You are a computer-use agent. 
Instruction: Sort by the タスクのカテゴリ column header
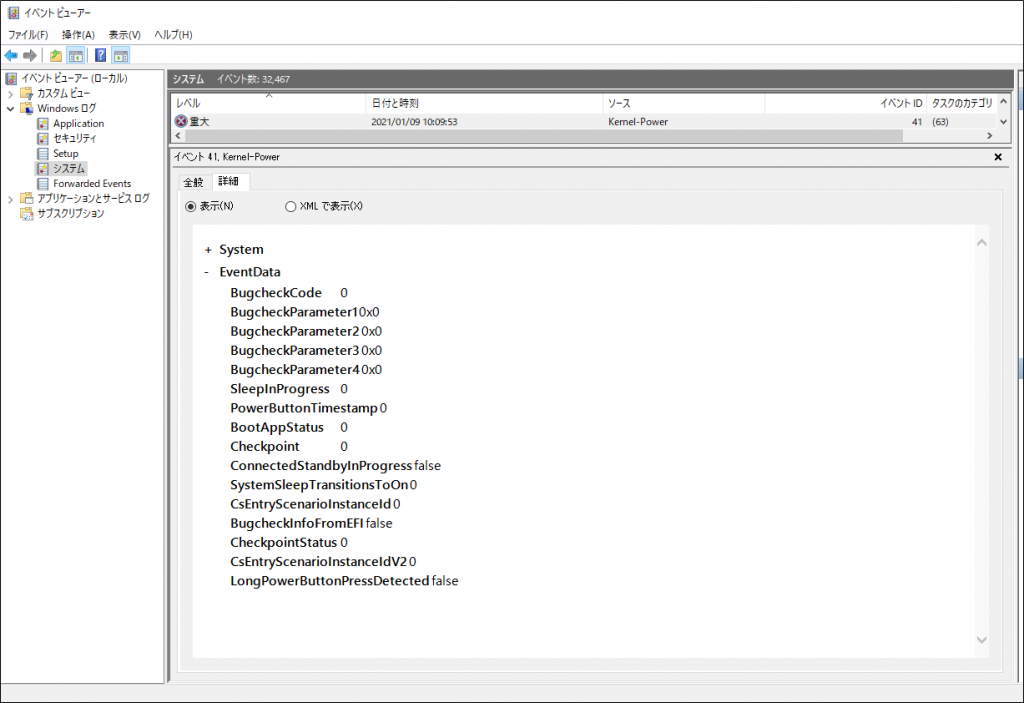961,103
